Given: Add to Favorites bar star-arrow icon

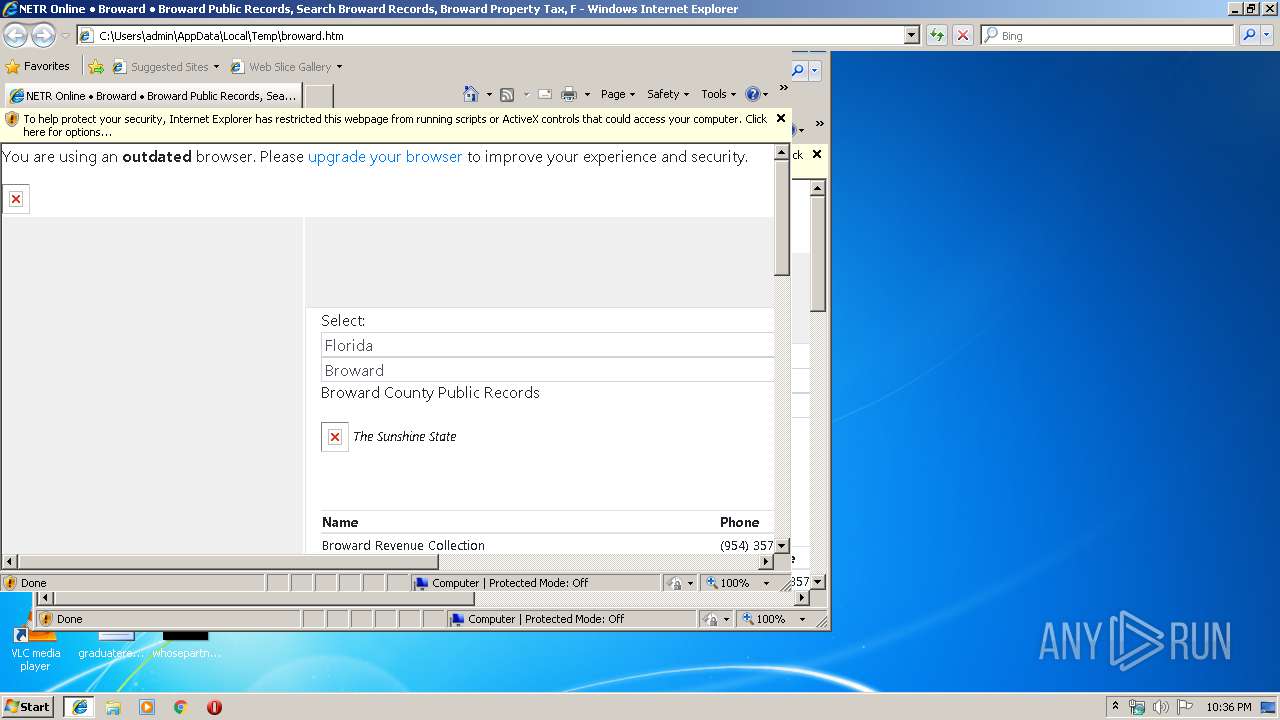Looking at the screenshot, I should 96,67.
